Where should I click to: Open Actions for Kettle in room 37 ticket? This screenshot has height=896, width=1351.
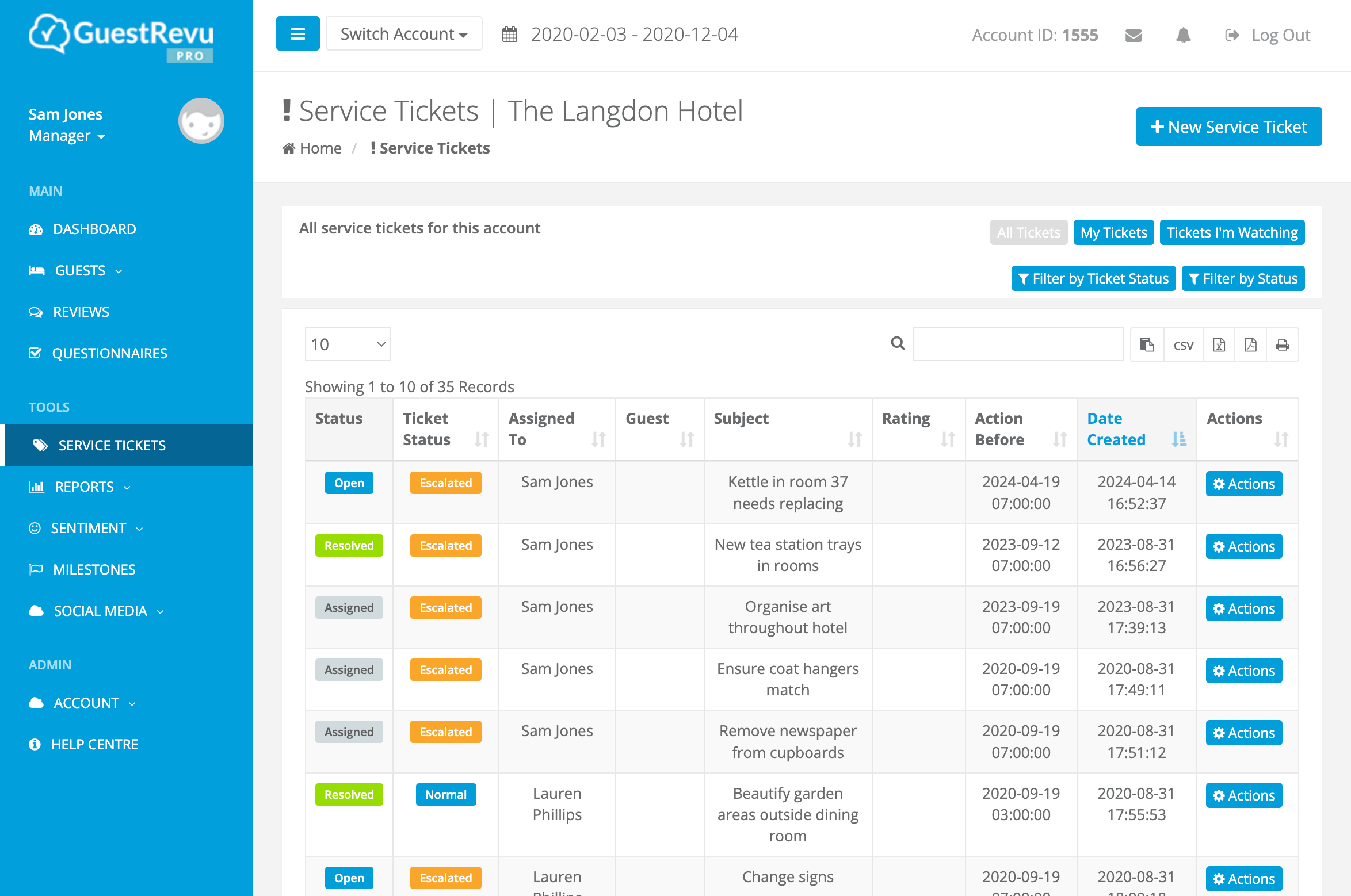(x=1243, y=484)
